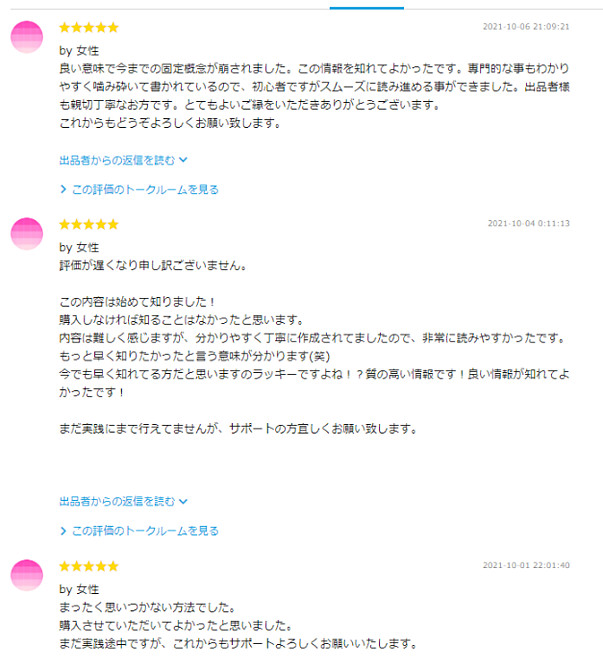Click the 2021-10-06 21:09:21 timestamp
This screenshot has height=670, width=603.
click(526, 26)
